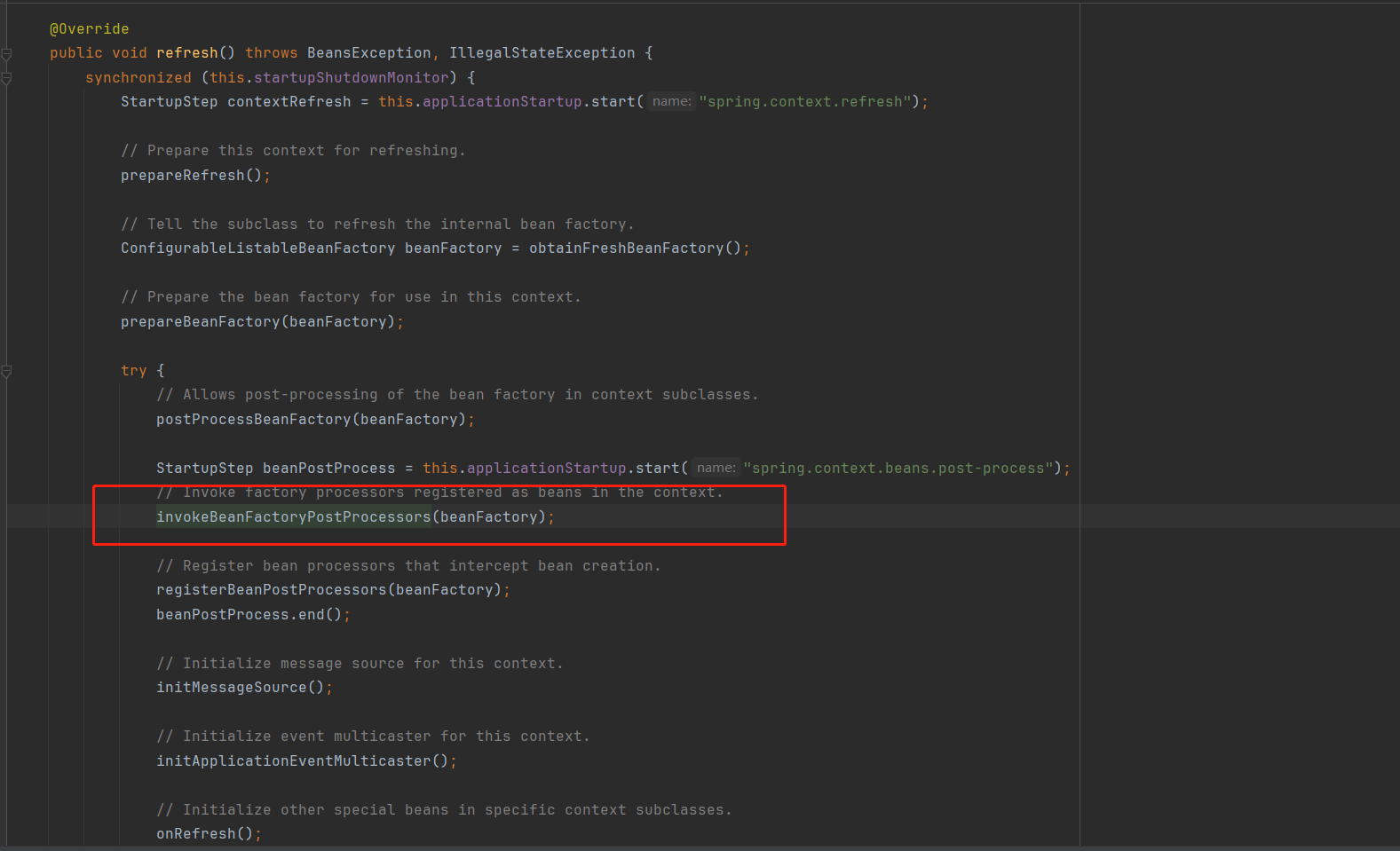Click the startupShutdownMonitor field reference
1400x851 pixels.
click(x=351, y=78)
